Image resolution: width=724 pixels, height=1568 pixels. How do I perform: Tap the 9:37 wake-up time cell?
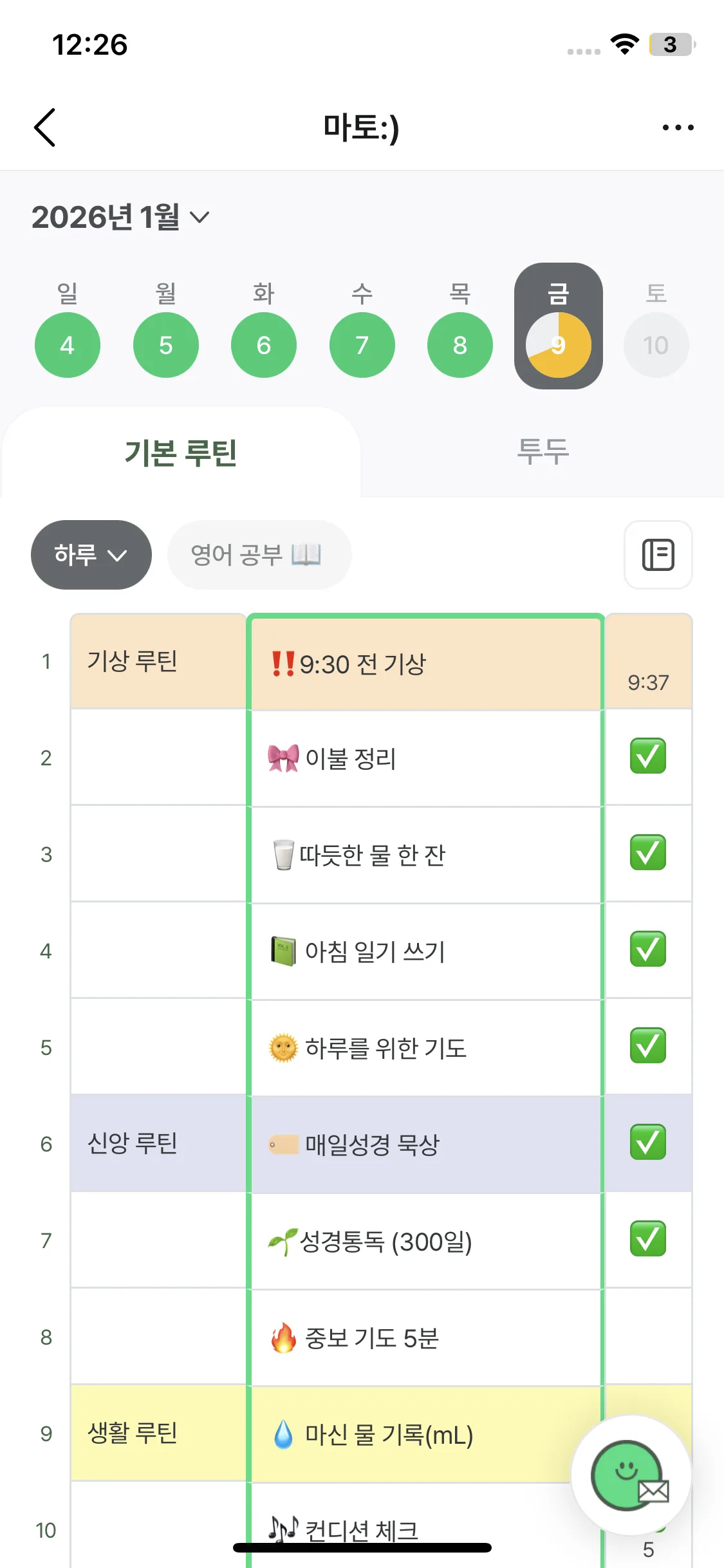tap(647, 681)
